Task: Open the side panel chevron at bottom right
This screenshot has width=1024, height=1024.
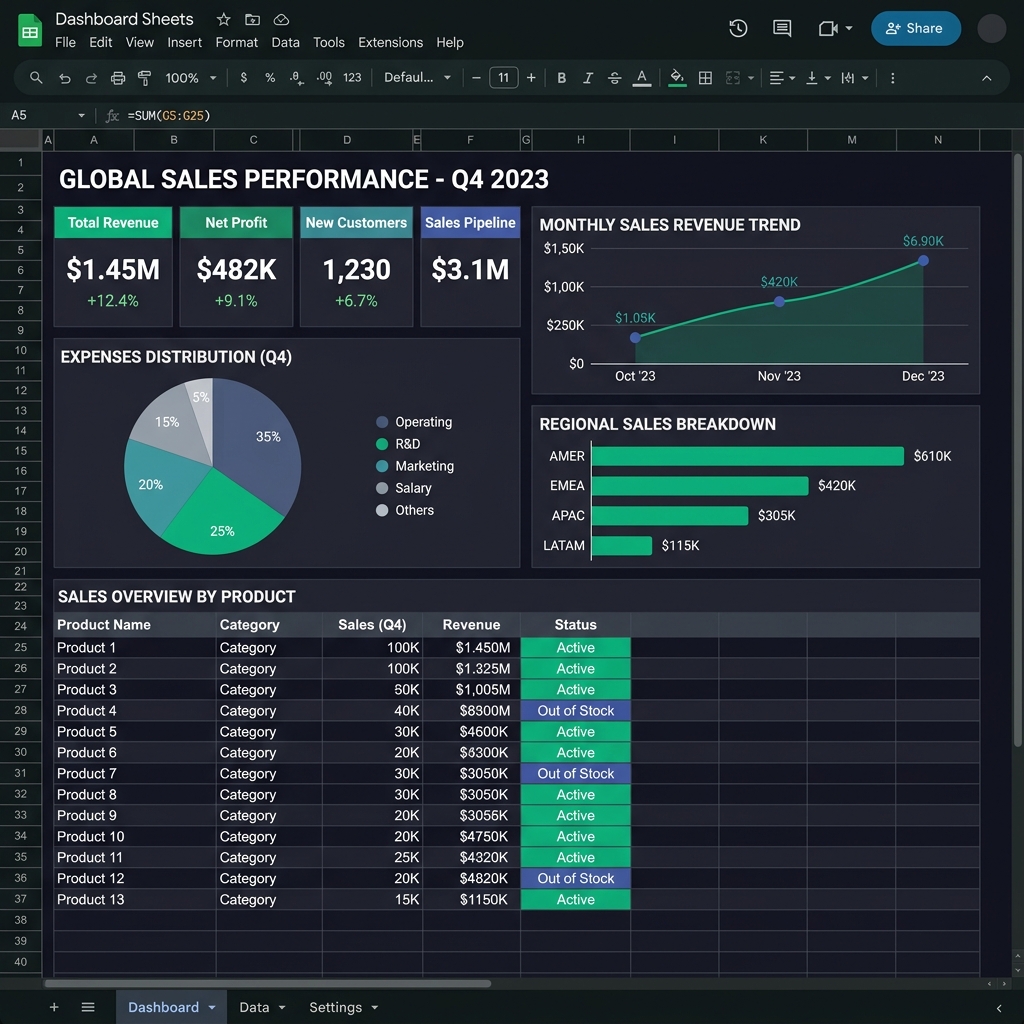Action: [999, 1008]
